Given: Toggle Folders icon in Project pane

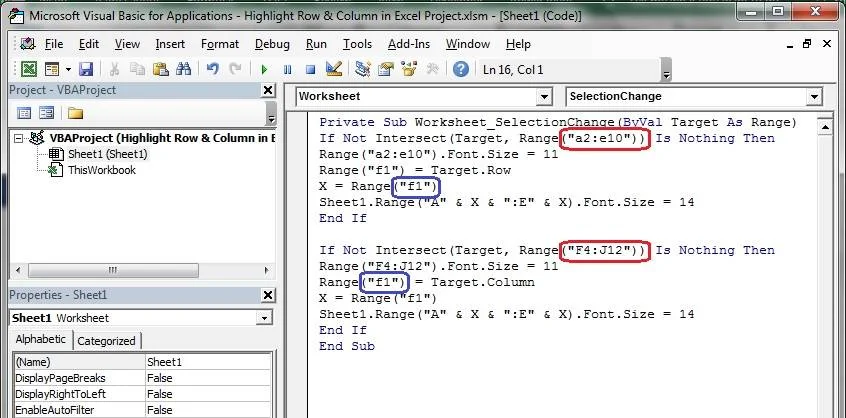Looking at the screenshot, I should (x=75, y=113).
